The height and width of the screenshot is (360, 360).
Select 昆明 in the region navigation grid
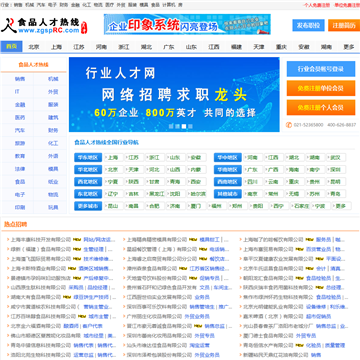click(x=336, y=182)
